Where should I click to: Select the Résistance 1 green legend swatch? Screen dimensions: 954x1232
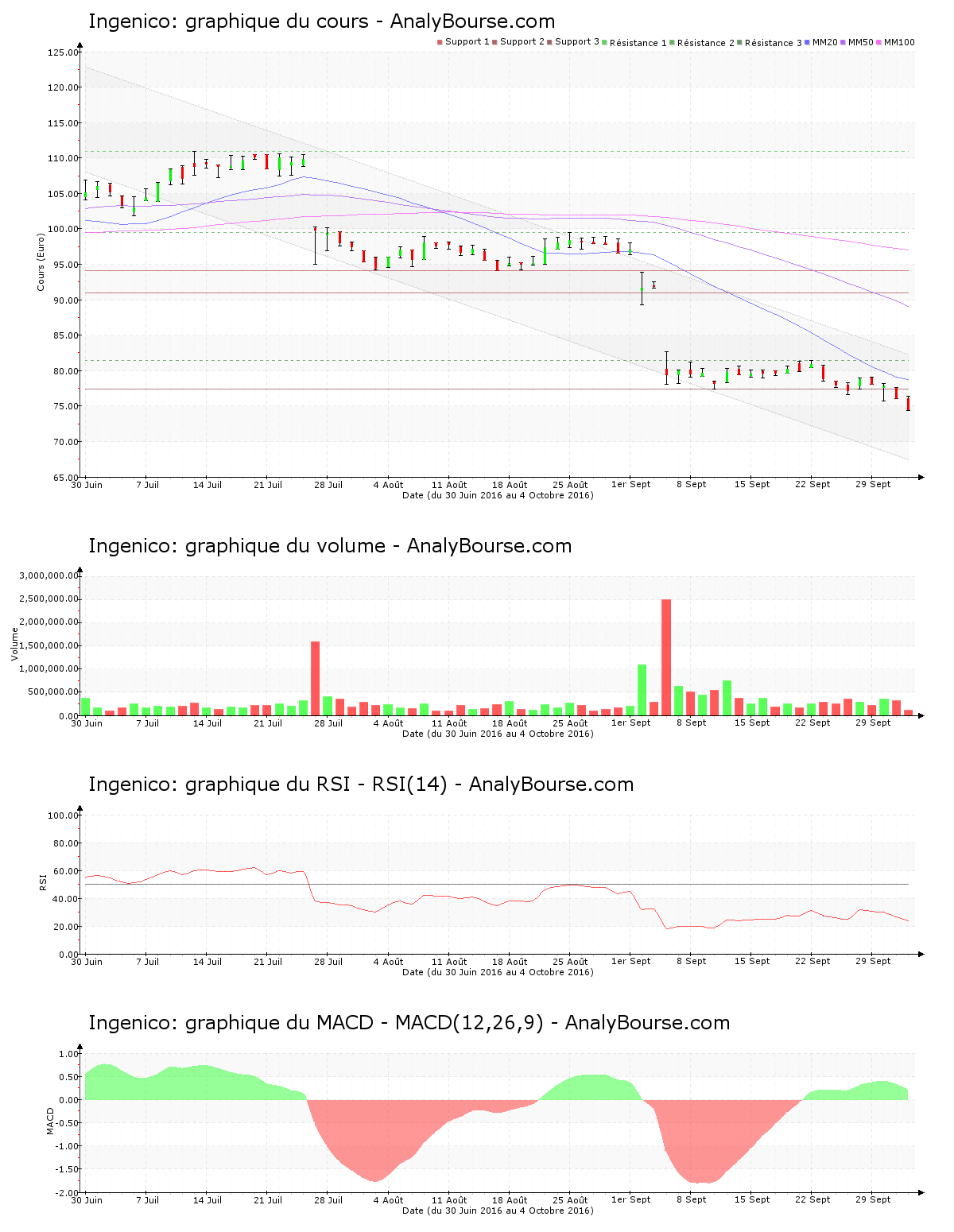point(605,42)
